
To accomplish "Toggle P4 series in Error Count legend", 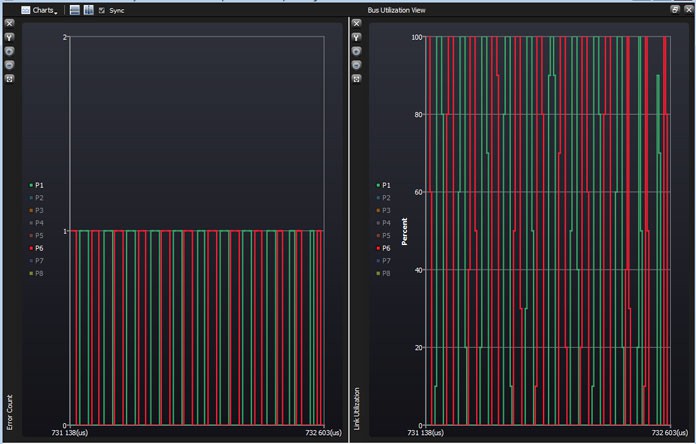I will pyautogui.click(x=36, y=223).
